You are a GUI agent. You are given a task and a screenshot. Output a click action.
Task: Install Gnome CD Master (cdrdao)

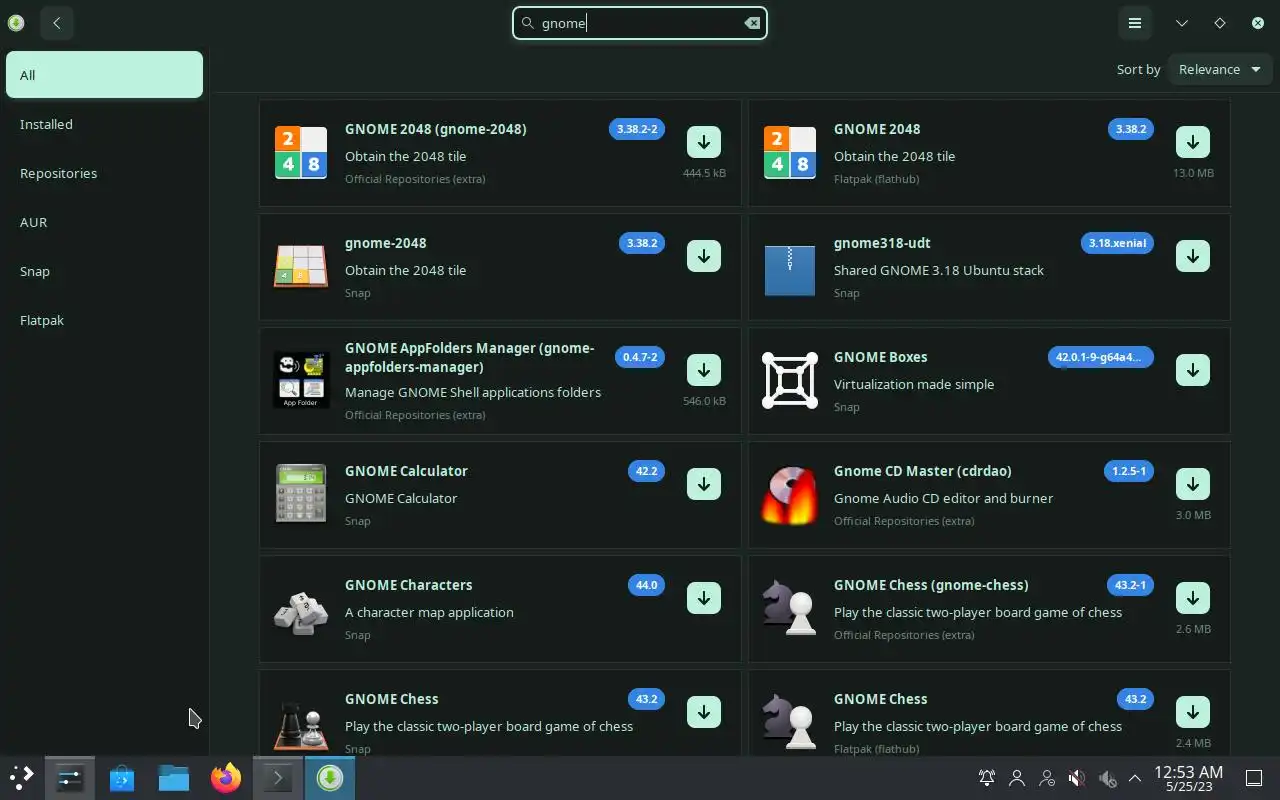pyautogui.click(x=1193, y=484)
